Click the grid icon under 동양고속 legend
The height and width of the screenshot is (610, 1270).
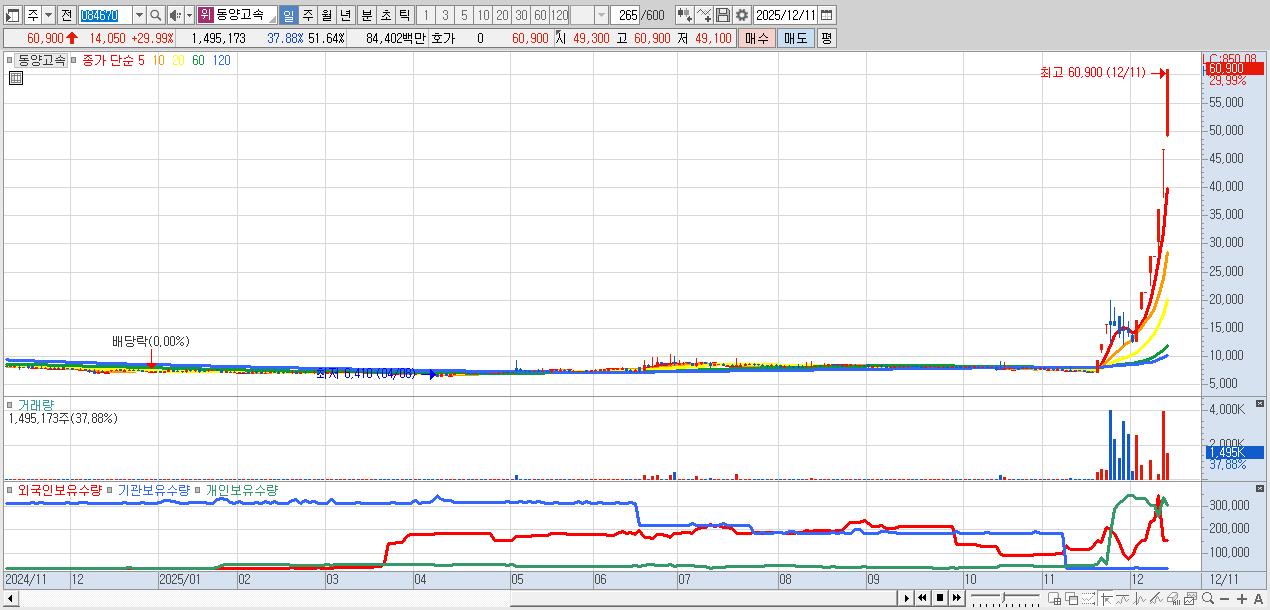pyautogui.click(x=16, y=78)
